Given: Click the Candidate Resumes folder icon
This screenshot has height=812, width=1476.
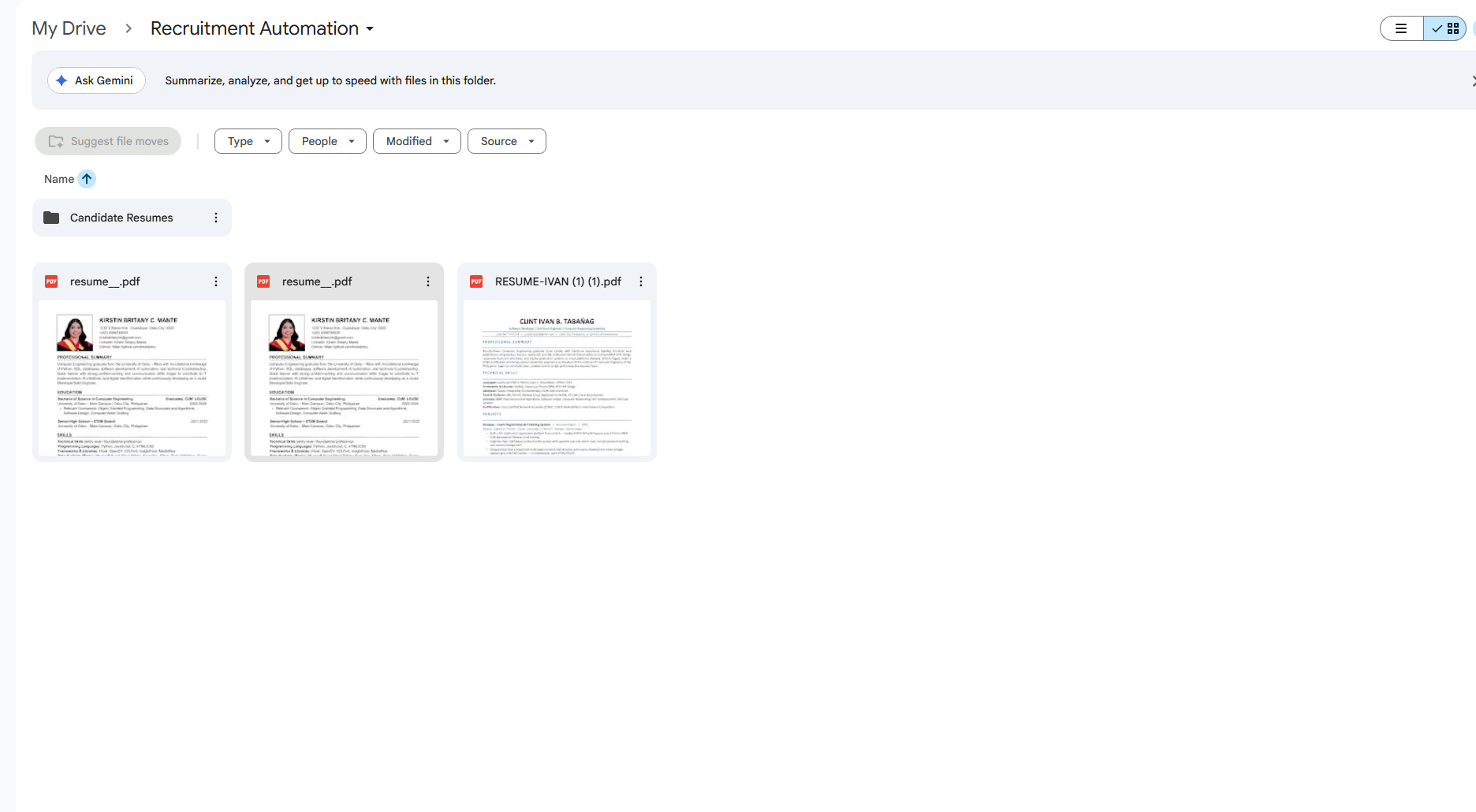Looking at the screenshot, I should pos(51,218).
